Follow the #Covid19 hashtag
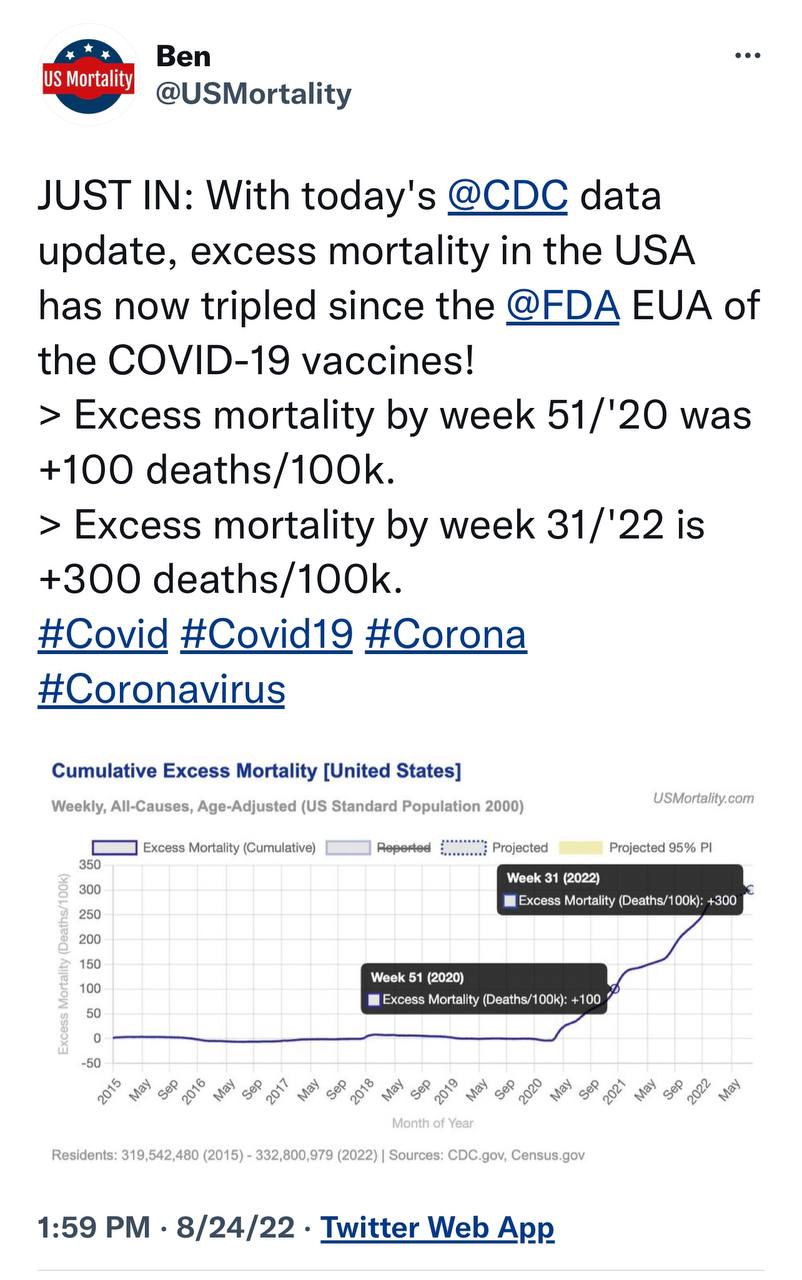The width and height of the screenshot is (802, 1280). 266,634
